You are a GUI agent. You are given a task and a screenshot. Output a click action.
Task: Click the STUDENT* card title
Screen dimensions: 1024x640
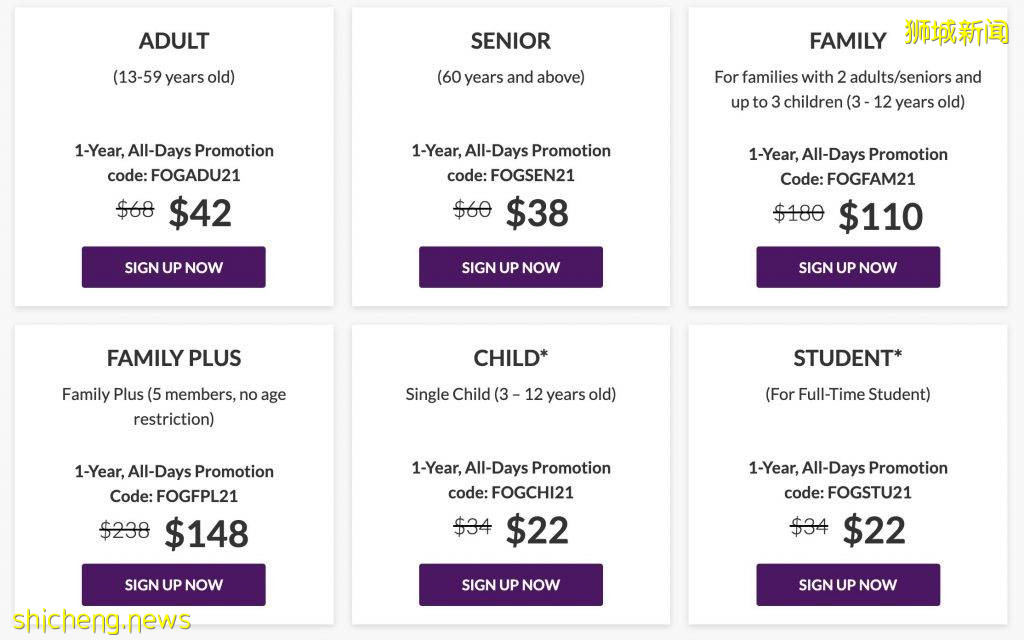[847, 358]
